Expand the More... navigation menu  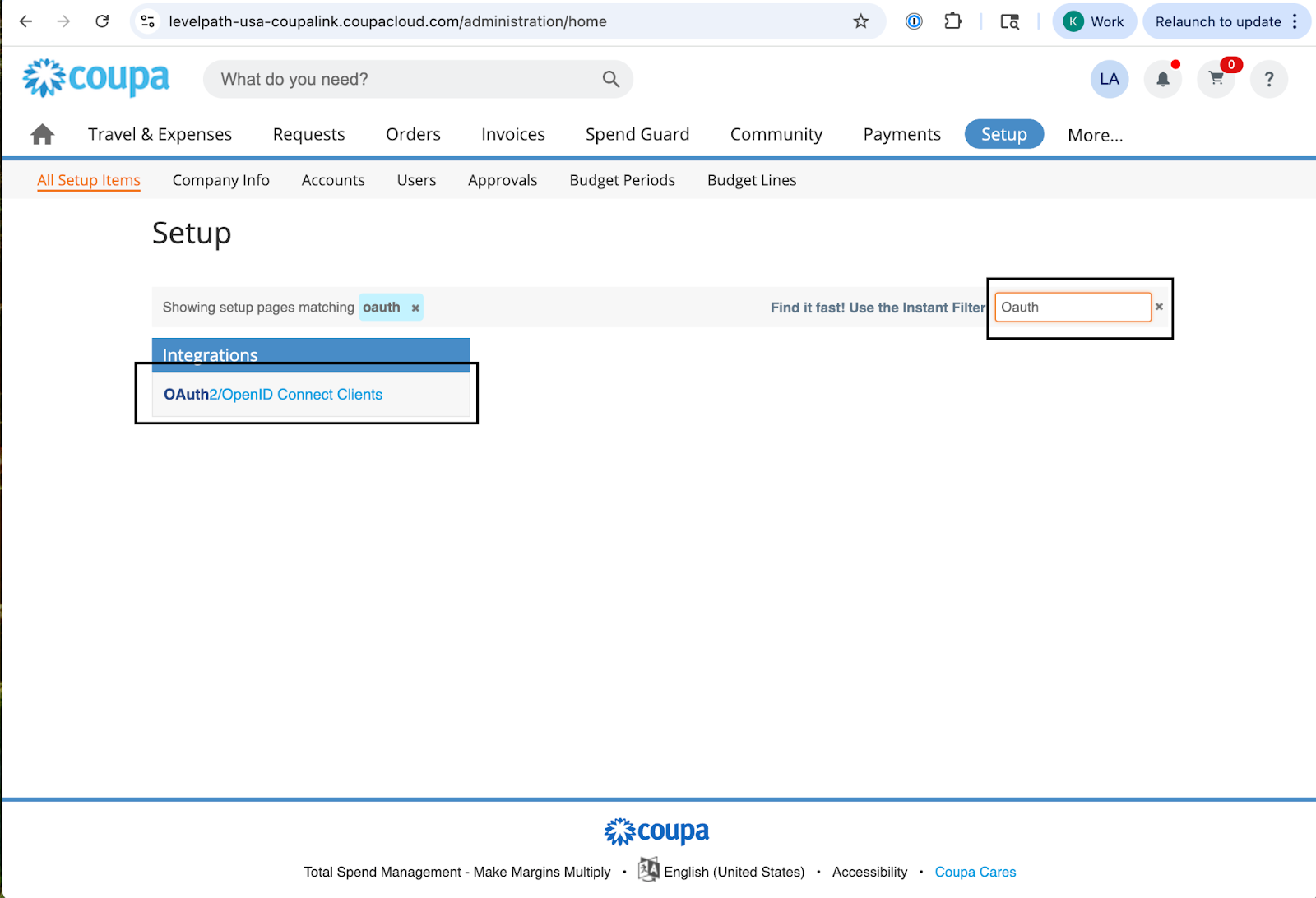[x=1094, y=135]
